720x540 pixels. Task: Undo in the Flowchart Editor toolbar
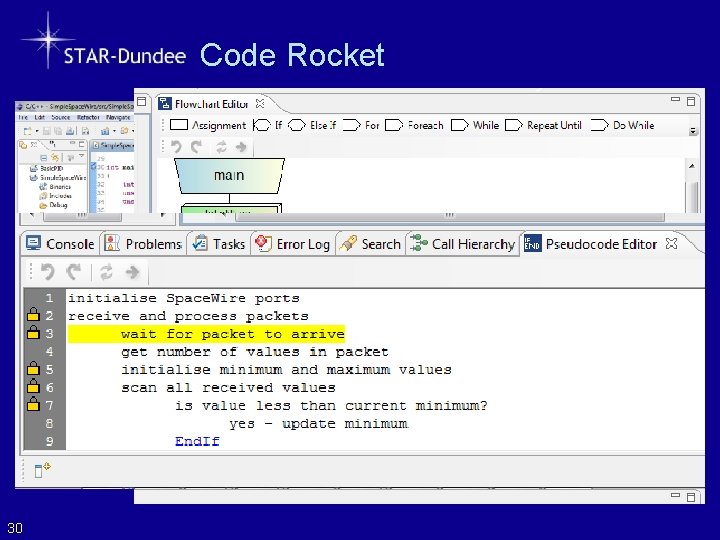click(x=176, y=147)
